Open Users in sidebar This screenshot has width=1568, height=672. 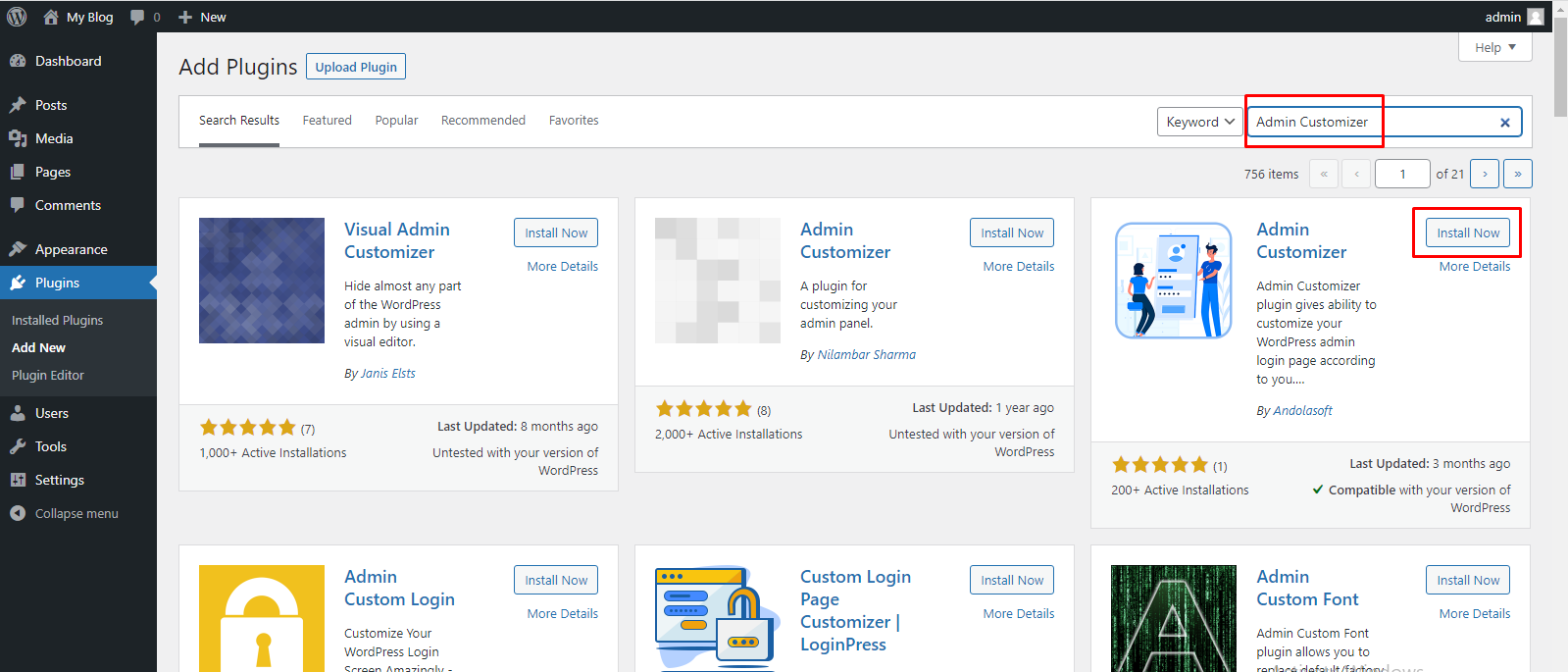pos(52,413)
